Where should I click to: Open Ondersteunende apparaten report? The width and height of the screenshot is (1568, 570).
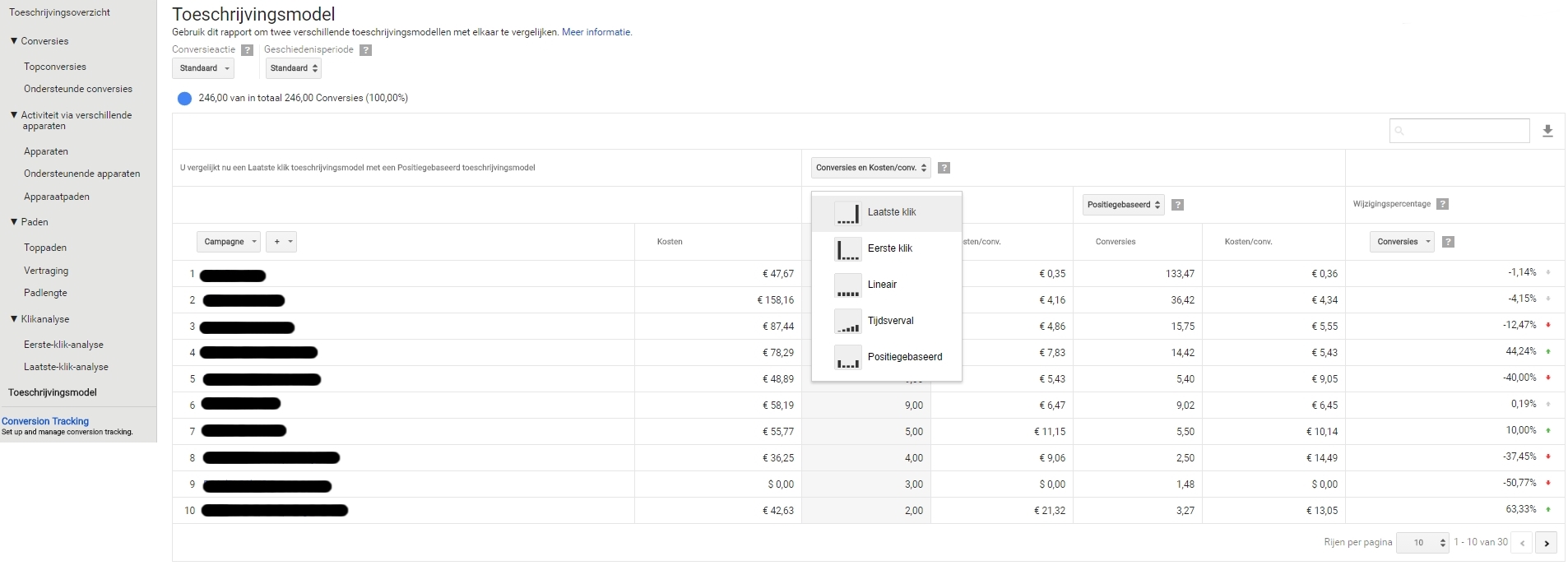click(82, 174)
